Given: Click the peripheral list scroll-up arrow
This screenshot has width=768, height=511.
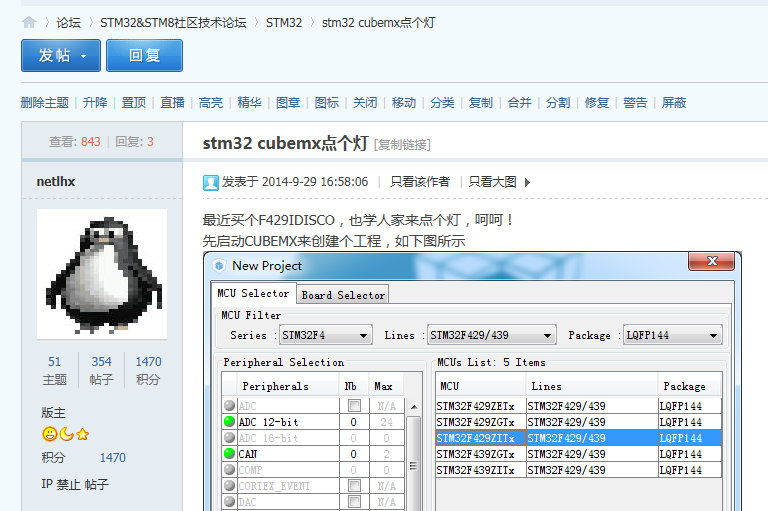Looking at the screenshot, I should [414, 407].
